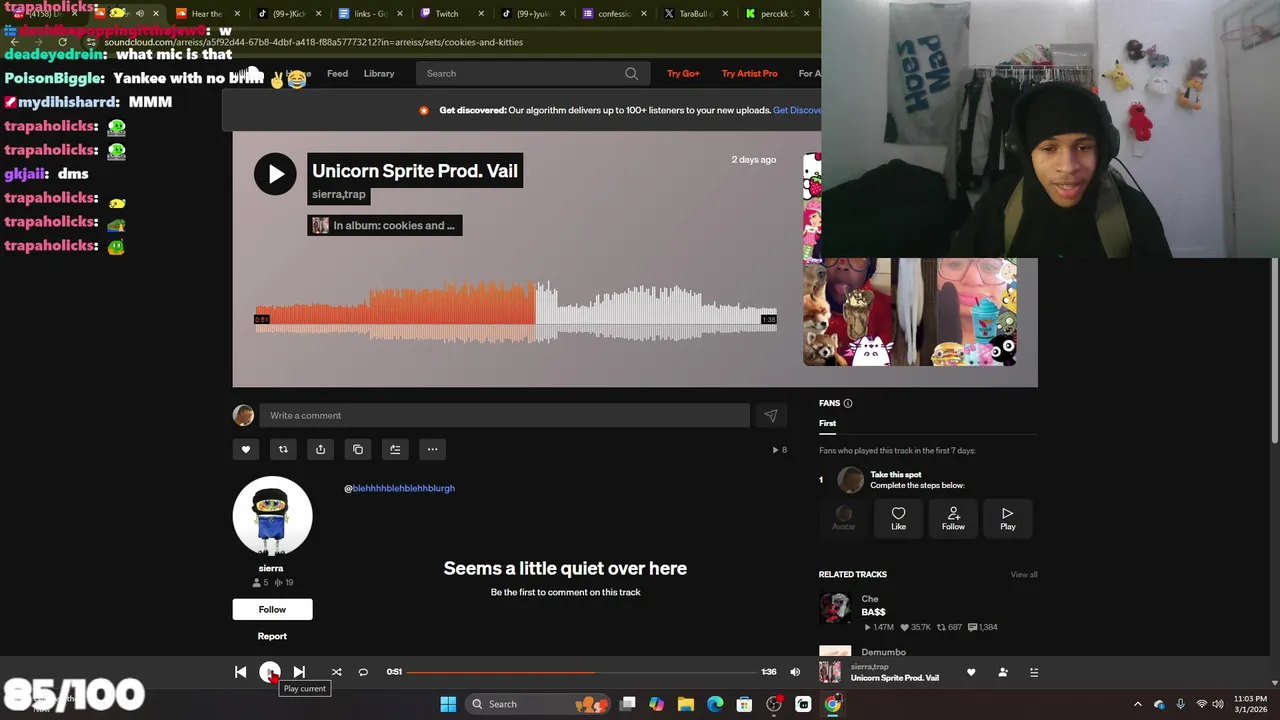Open related track BA$$ by Che
Screen dimensions: 1280x720
coord(873,612)
